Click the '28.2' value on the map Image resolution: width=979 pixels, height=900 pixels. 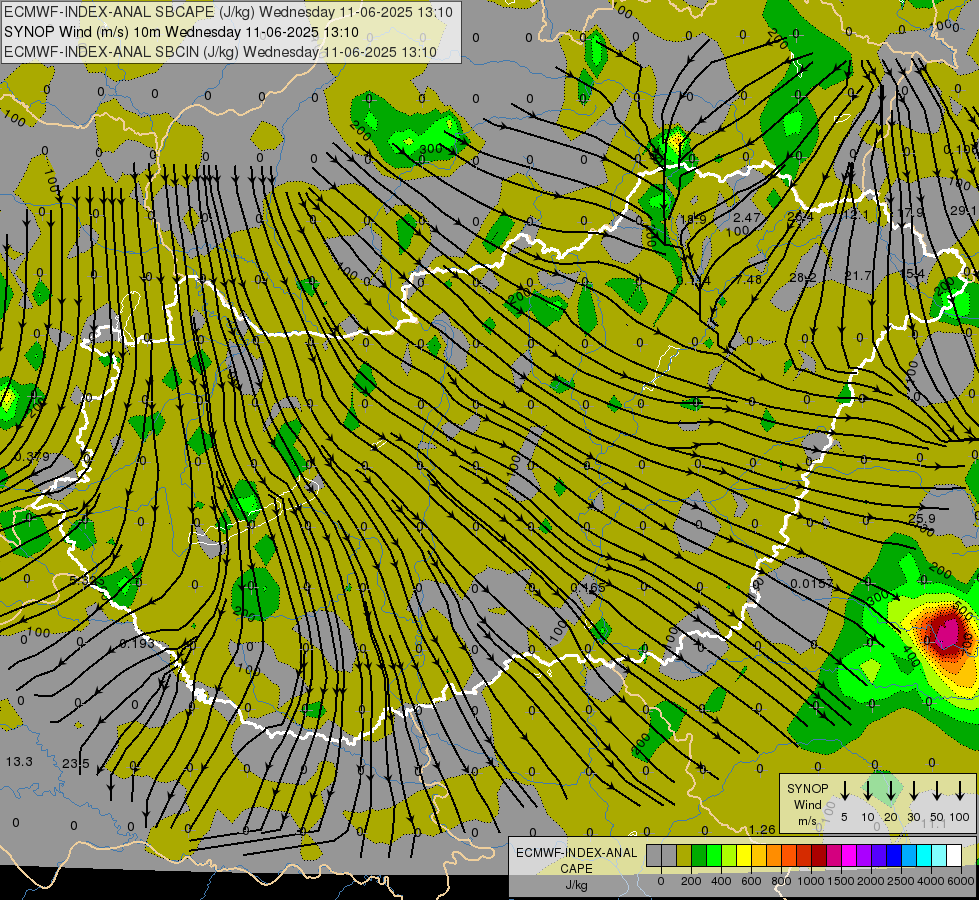[802, 277]
